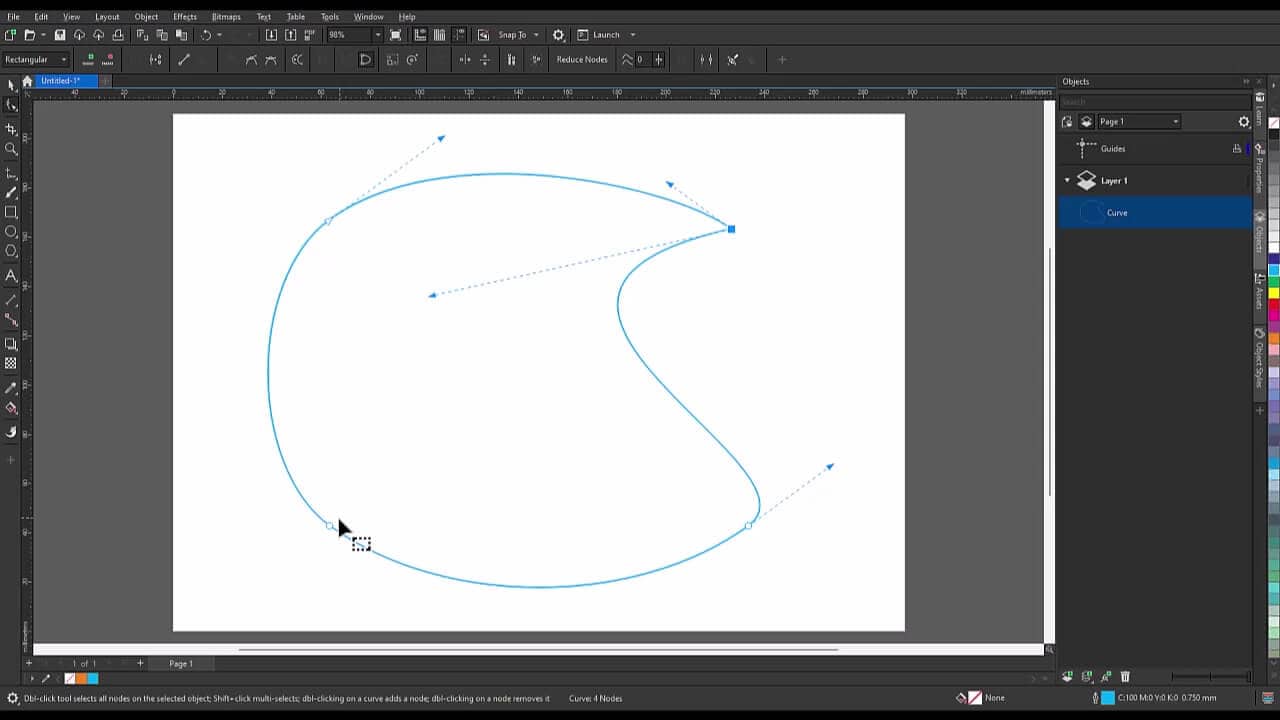Select the Zoom tool
This screenshot has height=720, width=1280.
point(11,149)
